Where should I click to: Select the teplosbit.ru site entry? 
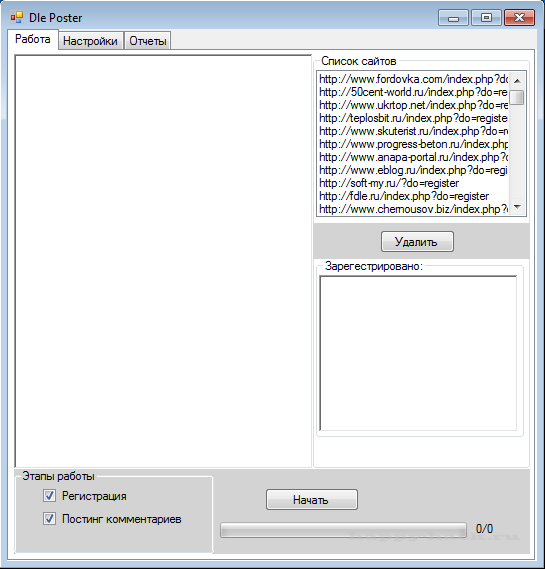tap(414, 118)
